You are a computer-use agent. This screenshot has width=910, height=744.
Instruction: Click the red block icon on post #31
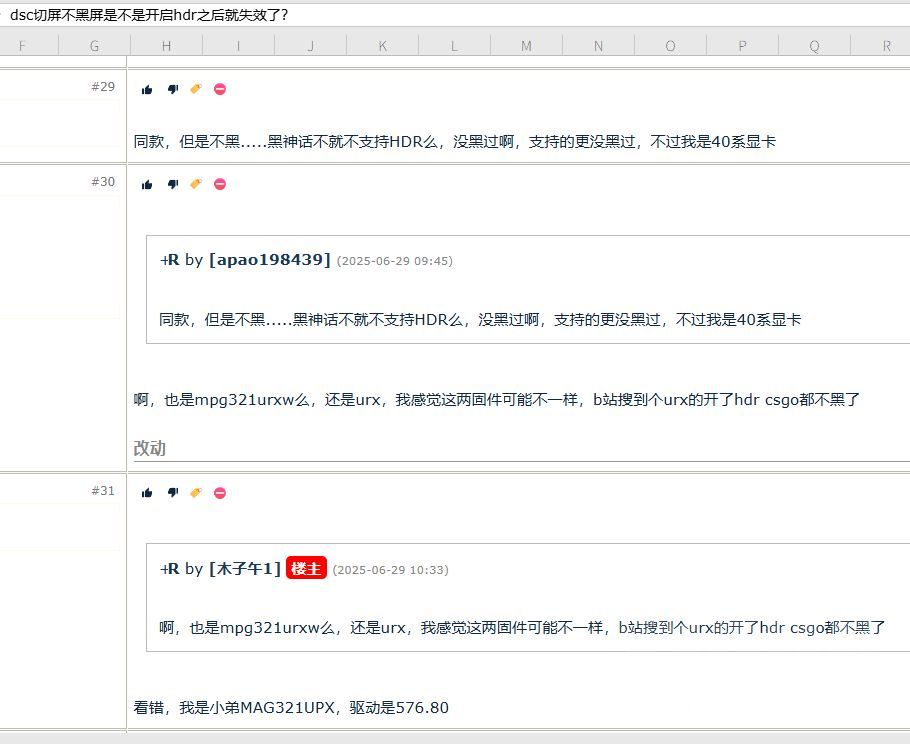click(x=219, y=492)
